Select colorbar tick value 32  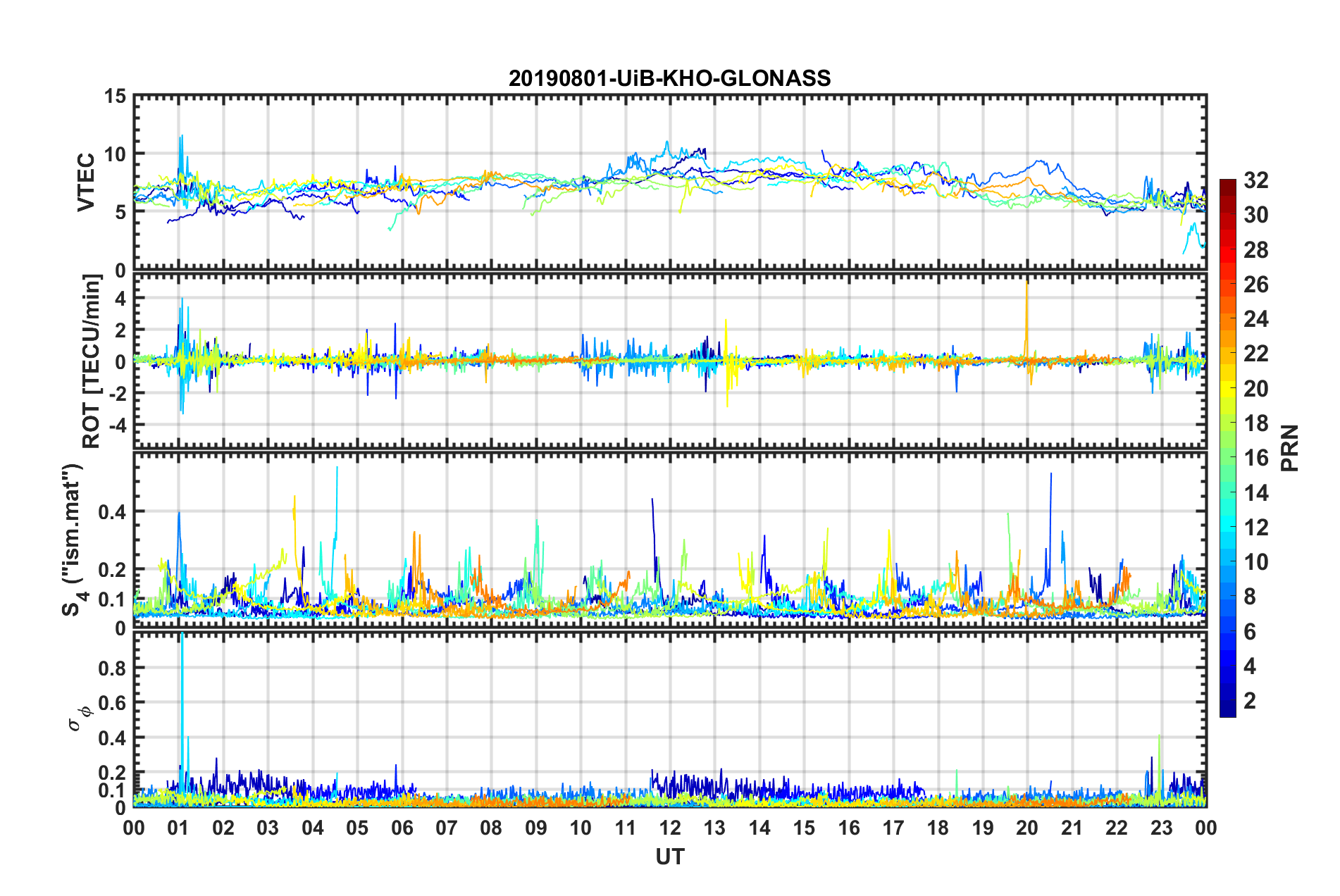click(x=1256, y=180)
